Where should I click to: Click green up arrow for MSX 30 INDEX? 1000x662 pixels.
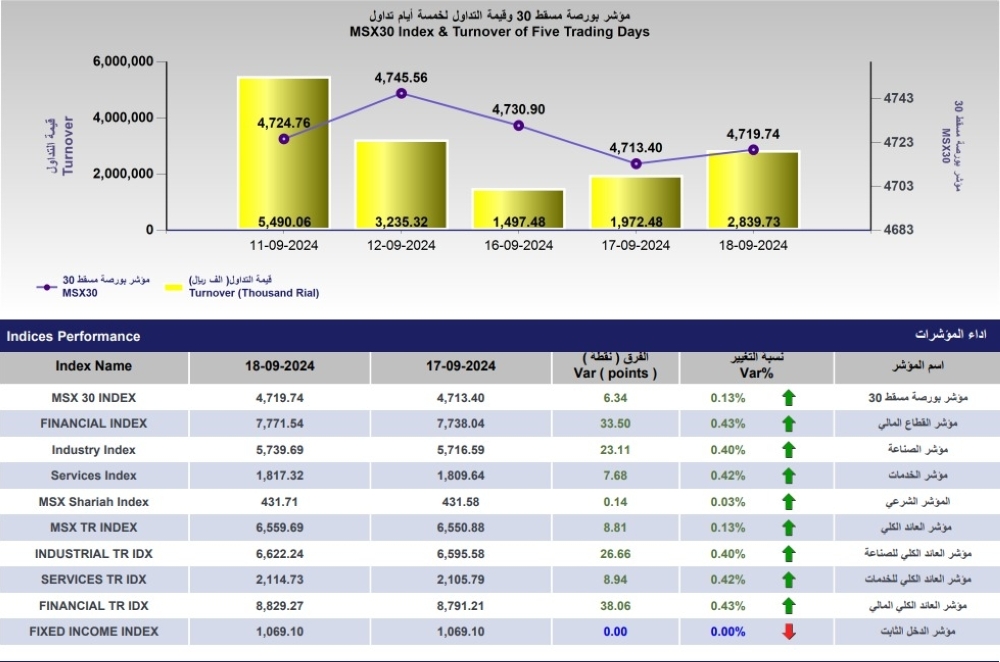pos(788,398)
